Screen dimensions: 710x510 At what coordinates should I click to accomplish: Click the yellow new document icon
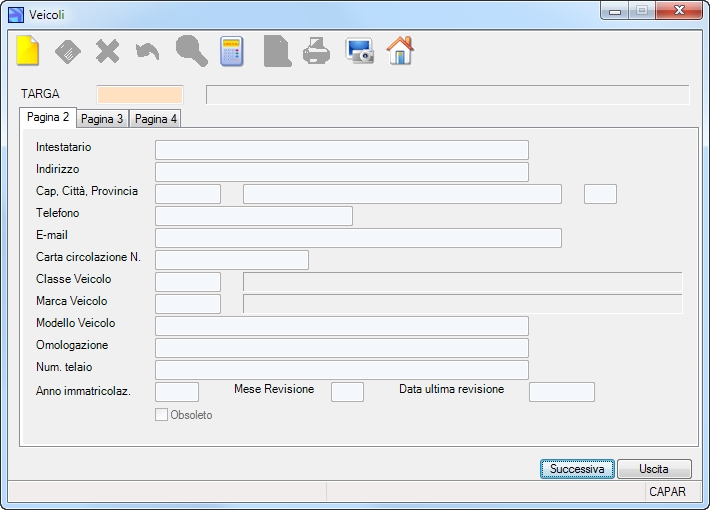tap(28, 51)
